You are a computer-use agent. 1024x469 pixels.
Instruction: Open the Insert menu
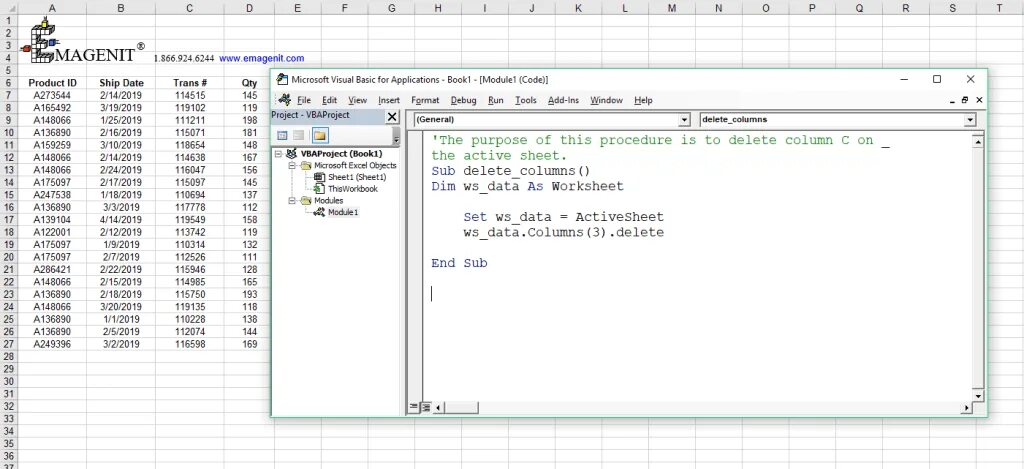pyautogui.click(x=389, y=100)
